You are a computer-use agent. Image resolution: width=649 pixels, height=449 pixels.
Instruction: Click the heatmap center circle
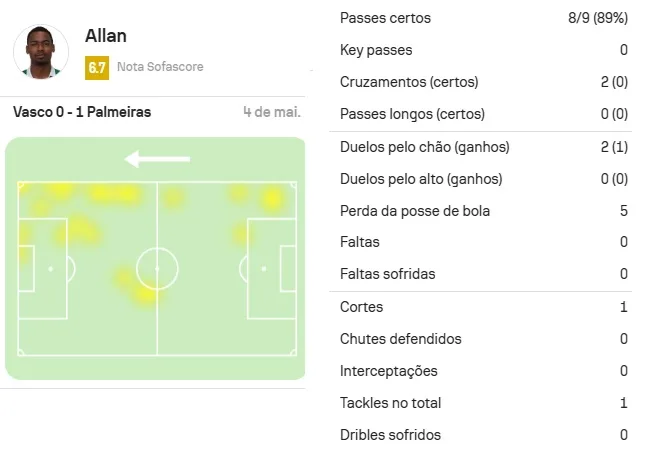pyautogui.click(x=157, y=268)
